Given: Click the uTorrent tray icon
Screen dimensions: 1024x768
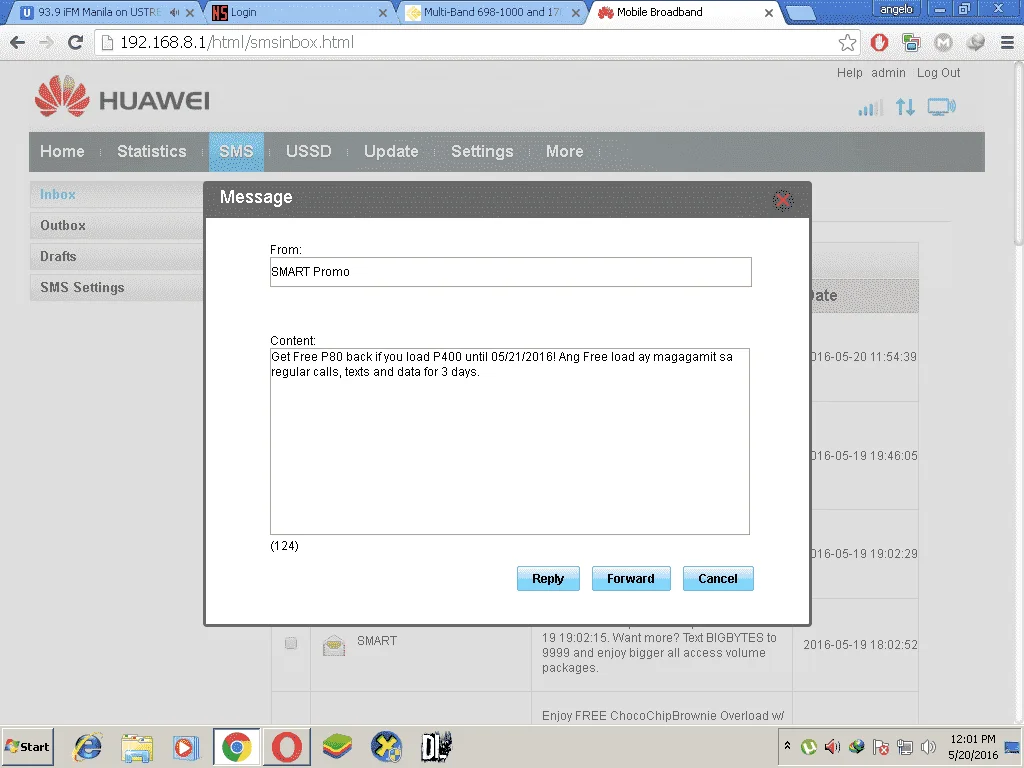Looking at the screenshot, I should (x=808, y=746).
